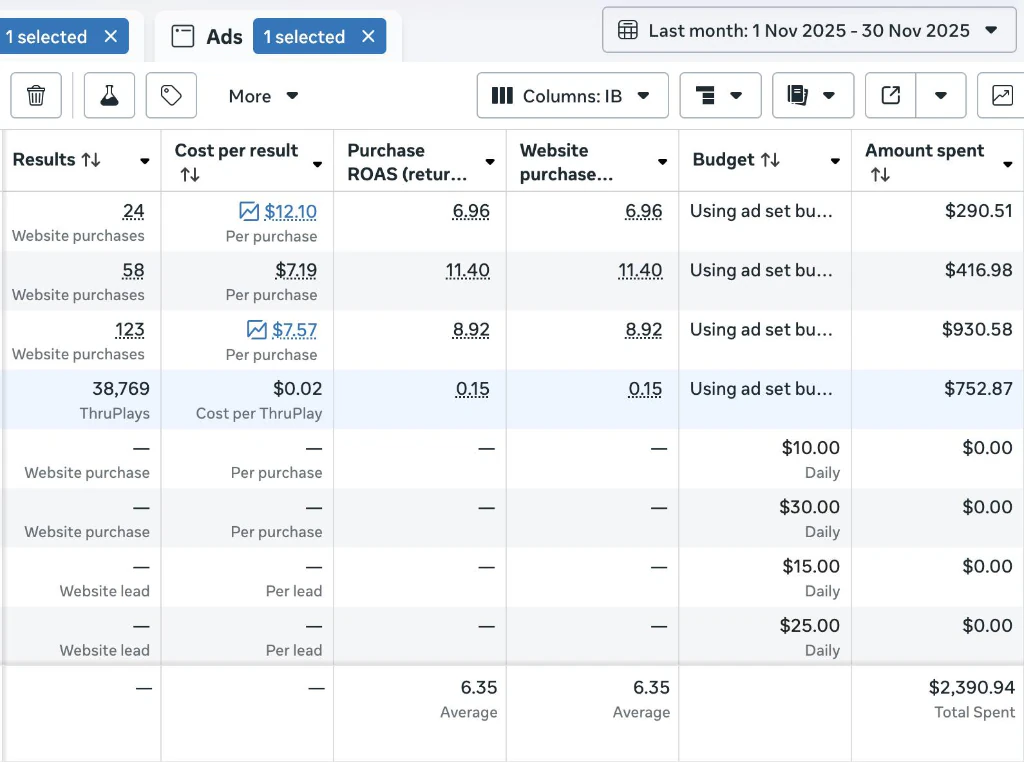The width and height of the screenshot is (1024, 762).
Task: Click the 123 website purchases result
Action: tap(129, 330)
